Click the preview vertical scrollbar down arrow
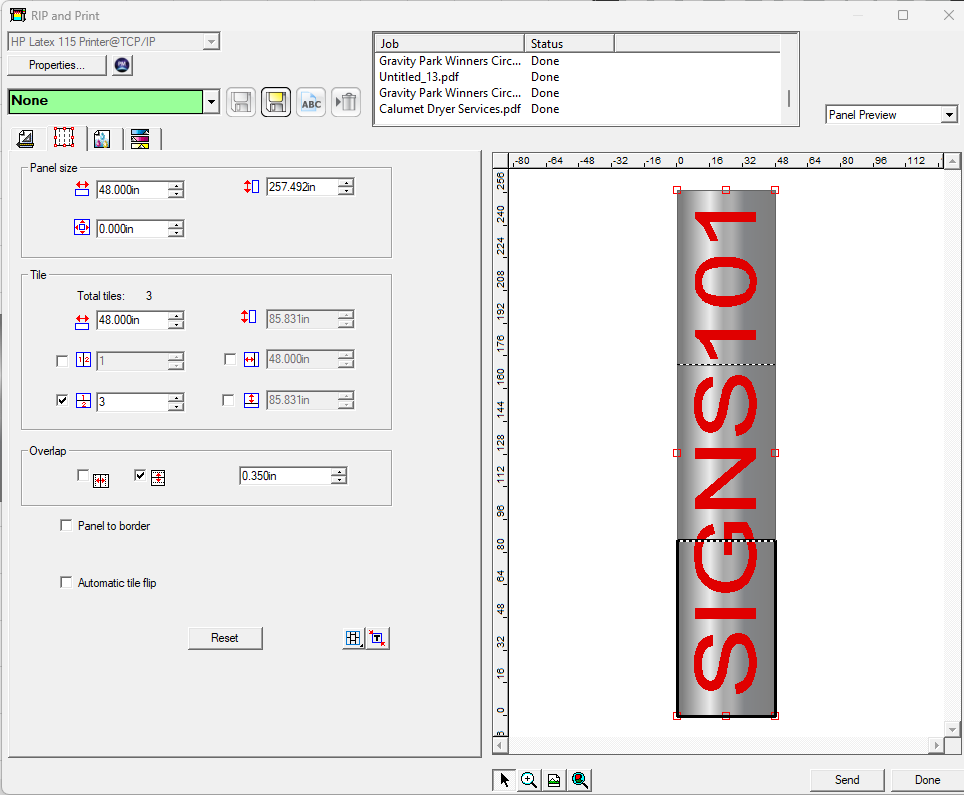Viewport: 964px width, 795px height. [952, 729]
